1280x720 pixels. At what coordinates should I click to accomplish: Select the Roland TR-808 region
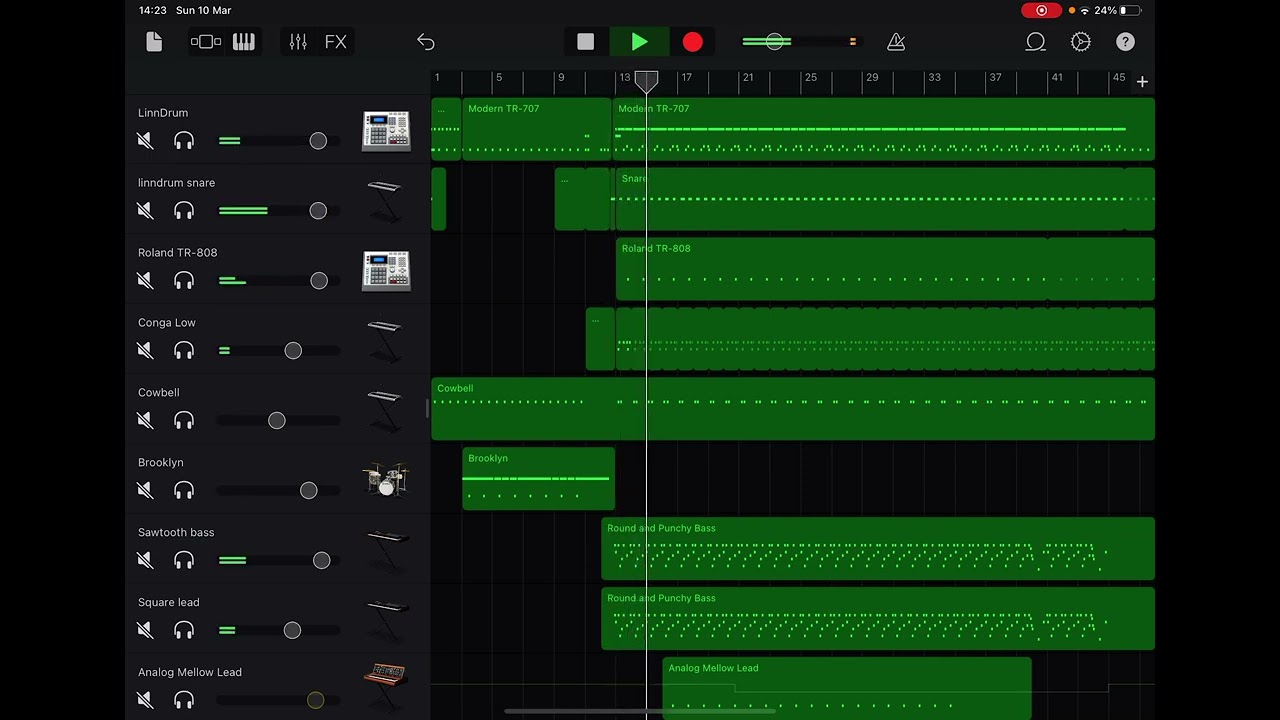[885, 269]
